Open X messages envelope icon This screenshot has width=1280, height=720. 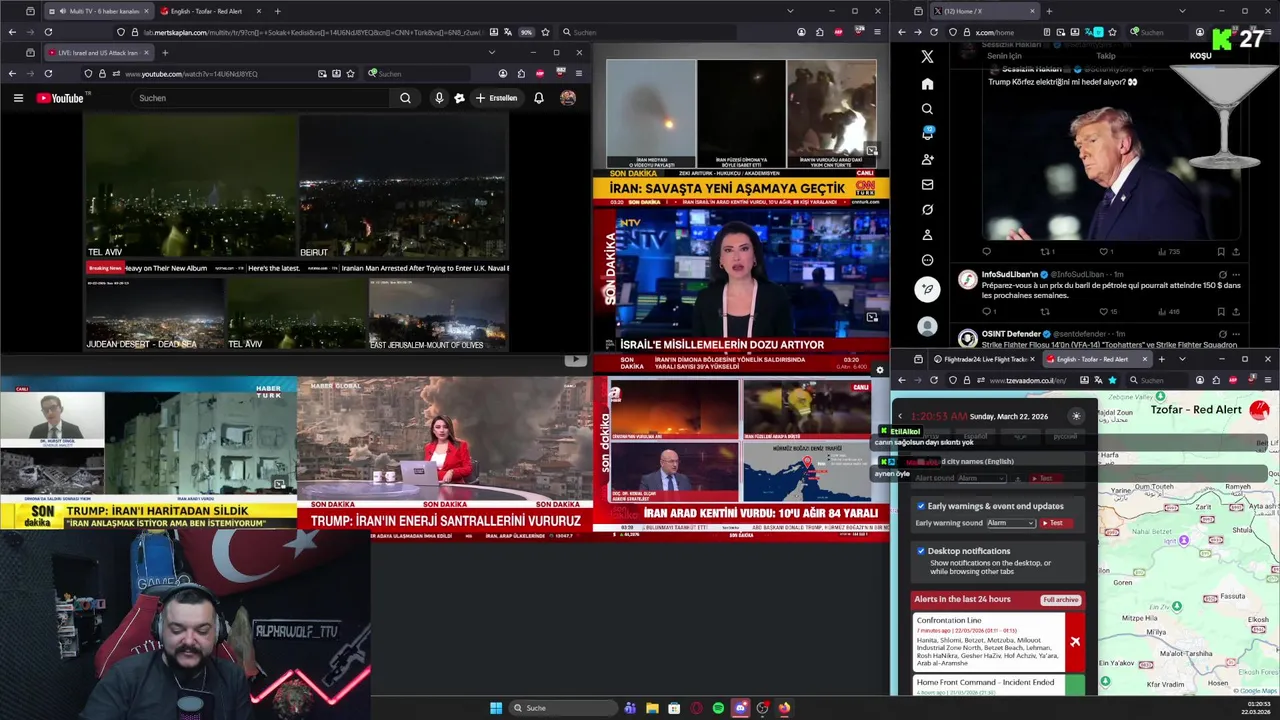tap(927, 184)
